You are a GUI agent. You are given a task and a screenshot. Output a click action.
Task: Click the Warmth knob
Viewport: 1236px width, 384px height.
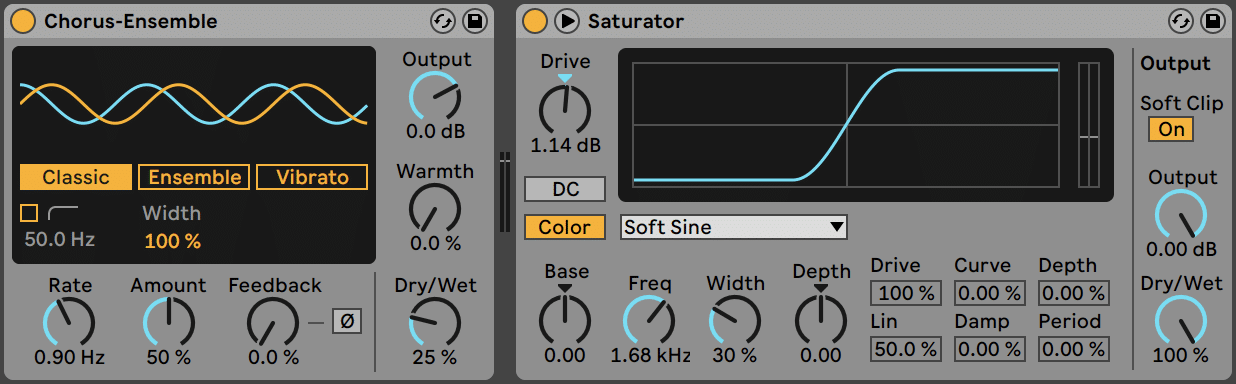(x=435, y=209)
